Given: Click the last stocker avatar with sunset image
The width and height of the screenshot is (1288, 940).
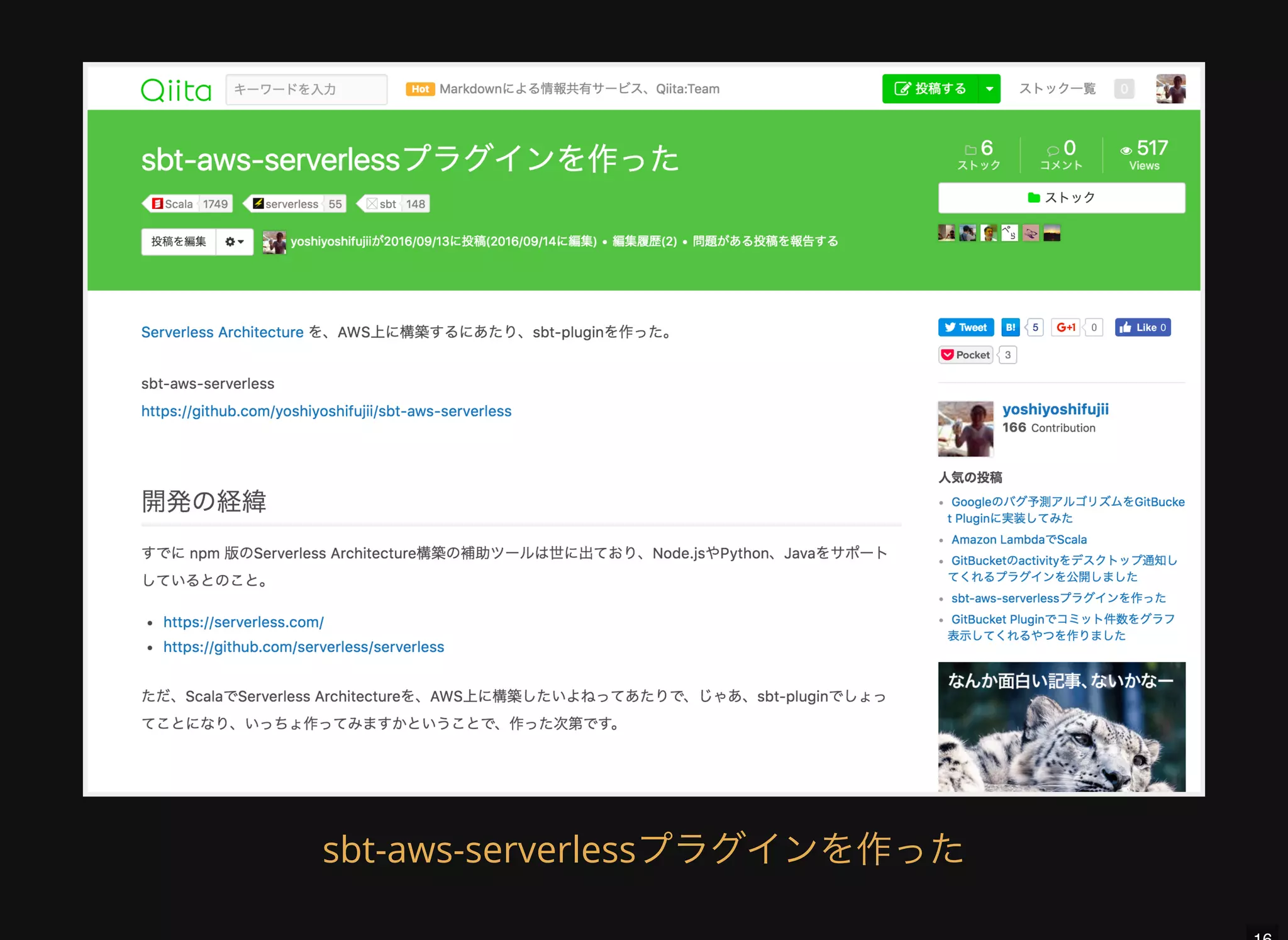Looking at the screenshot, I should [x=1052, y=233].
